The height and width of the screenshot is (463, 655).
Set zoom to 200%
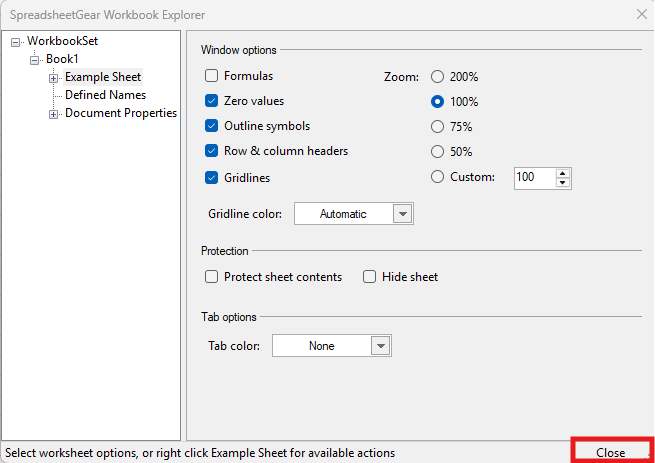click(x=437, y=76)
